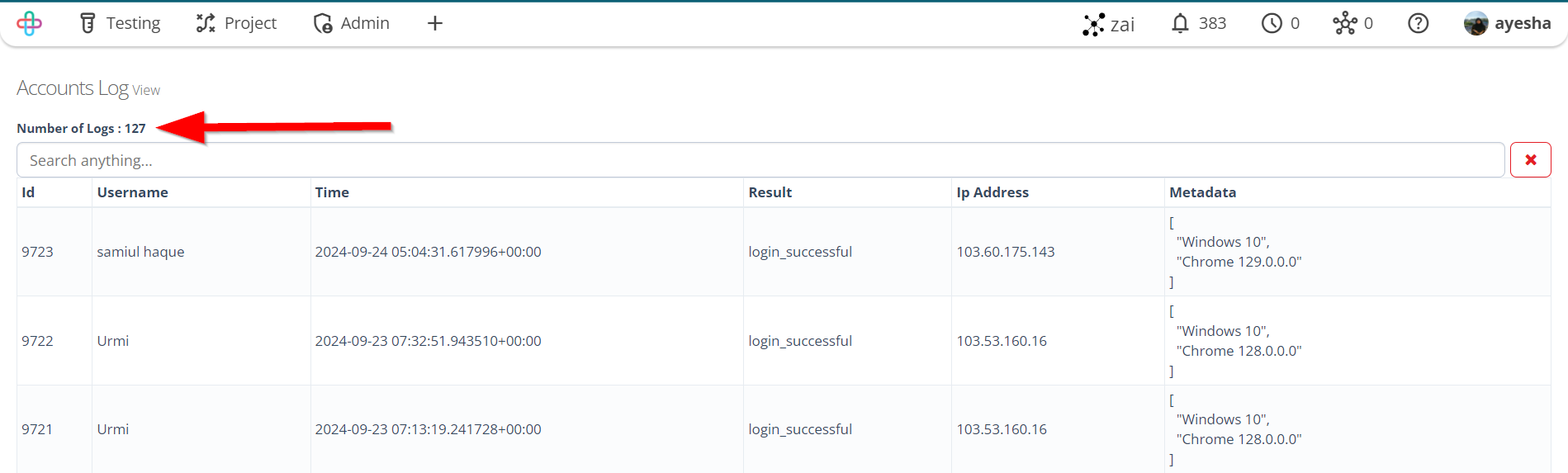Open the help question mark icon

1418,23
